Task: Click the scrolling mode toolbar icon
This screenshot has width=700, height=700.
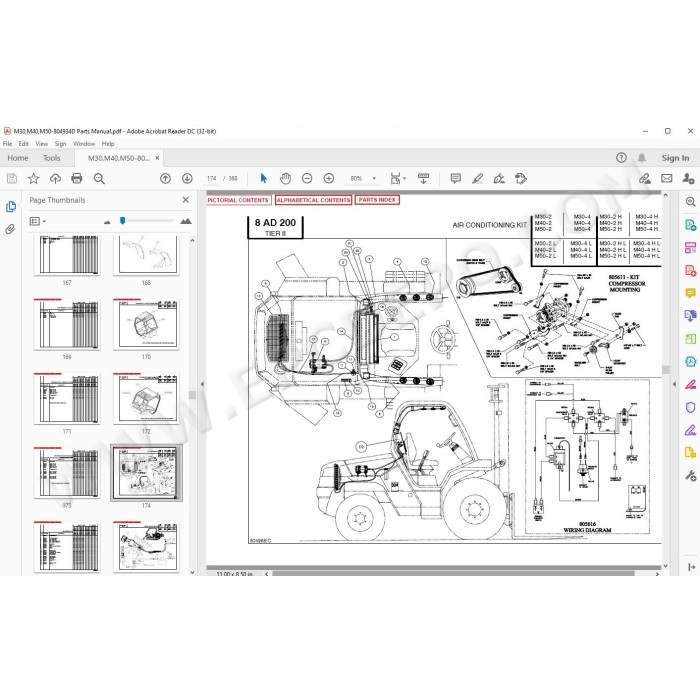Action: coord(423,179)
